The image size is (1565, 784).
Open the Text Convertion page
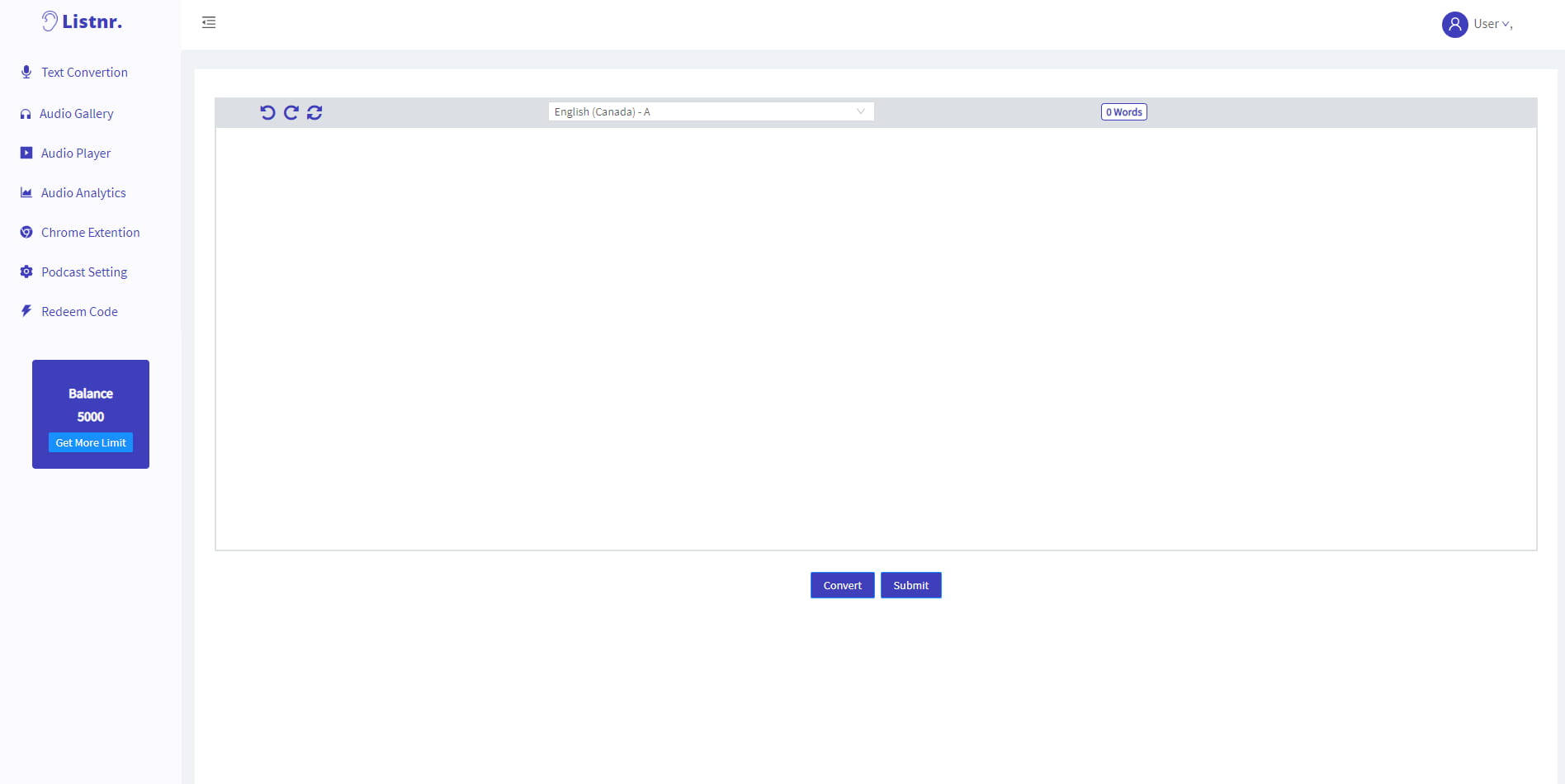pos(84,73)
